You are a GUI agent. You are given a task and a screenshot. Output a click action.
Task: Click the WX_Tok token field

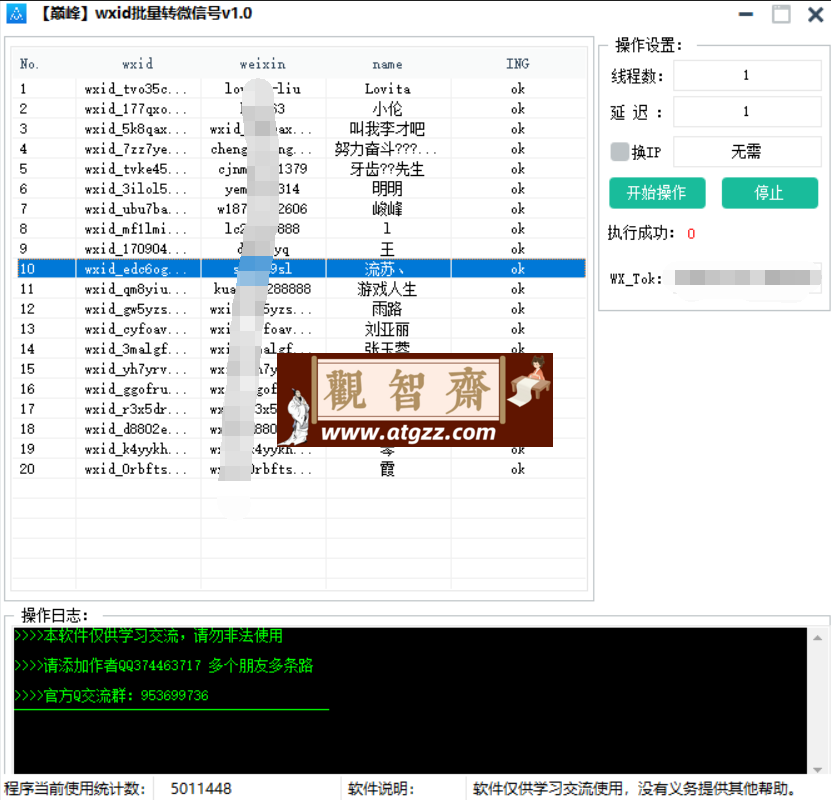coord(746,278)
